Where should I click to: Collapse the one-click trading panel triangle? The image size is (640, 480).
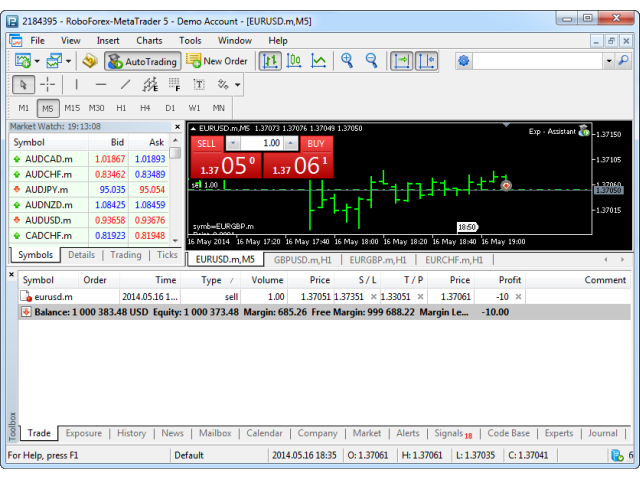tap(193, 128)
